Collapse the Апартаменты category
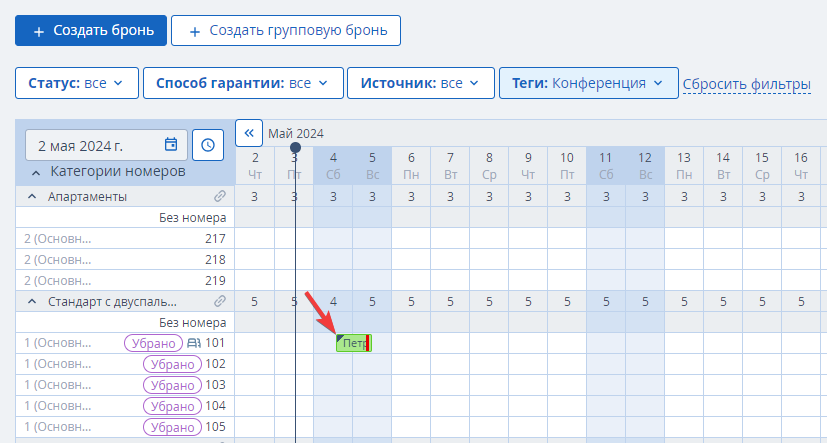 click(32, 197)
